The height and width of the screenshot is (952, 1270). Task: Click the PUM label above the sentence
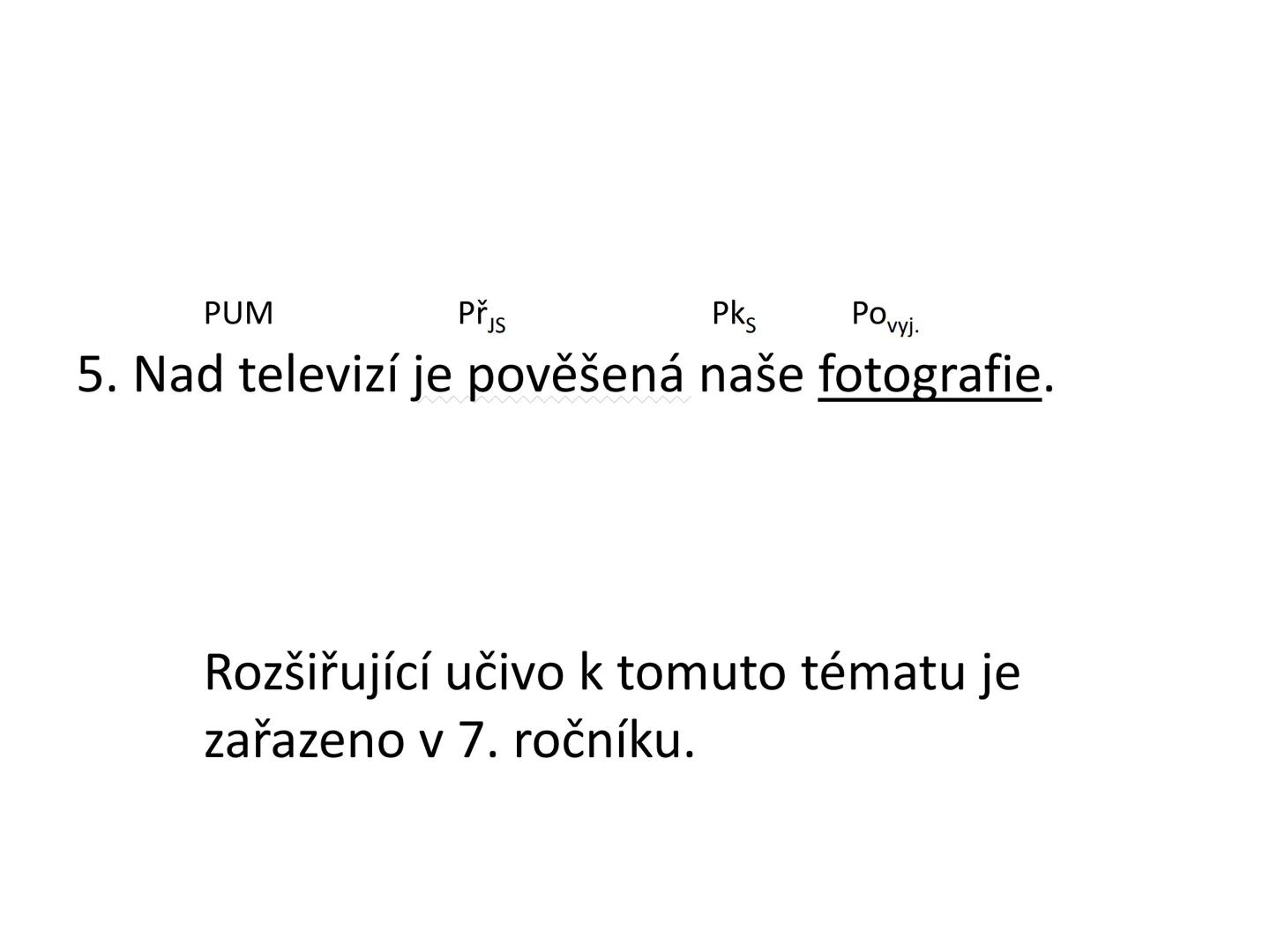[x=238, y=313]
